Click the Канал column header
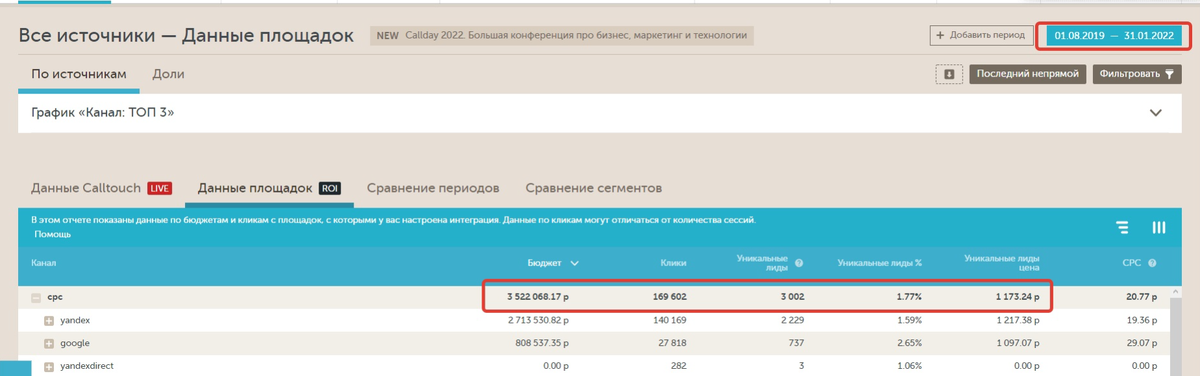This screenshot has height=376, width=1200. (44, 263)
